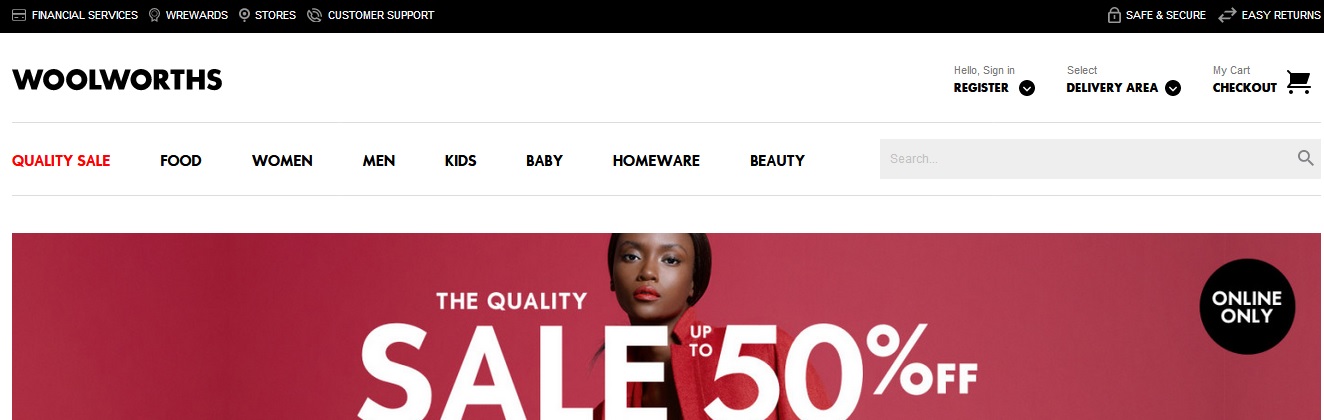Expand the Delivery Area dropdown arrow

coord(1173,88)
